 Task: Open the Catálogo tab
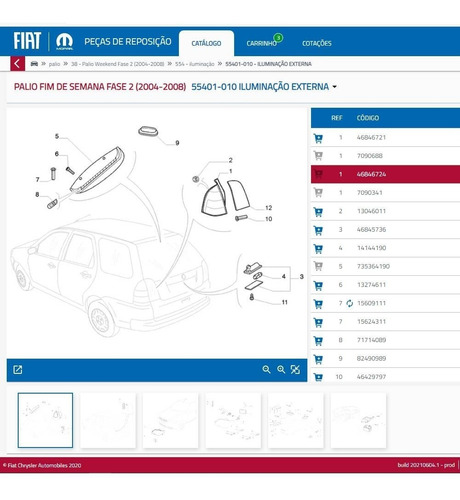click(x=206, y=43)
